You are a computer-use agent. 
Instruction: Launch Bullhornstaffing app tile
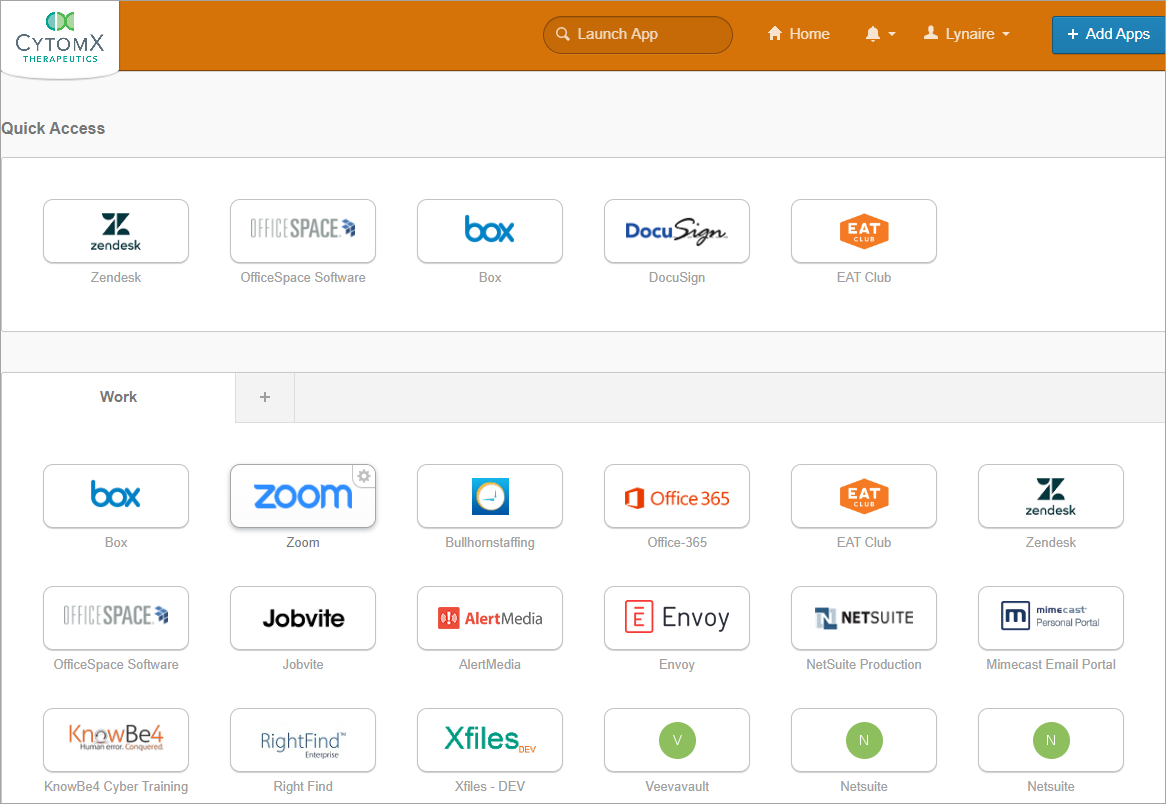click(x=490, y=496)
